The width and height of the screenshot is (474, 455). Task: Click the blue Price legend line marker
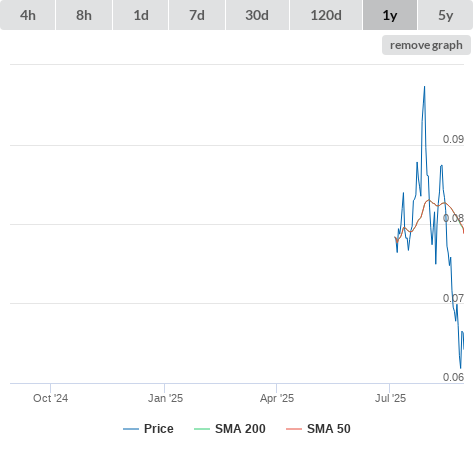pos(131,429)
